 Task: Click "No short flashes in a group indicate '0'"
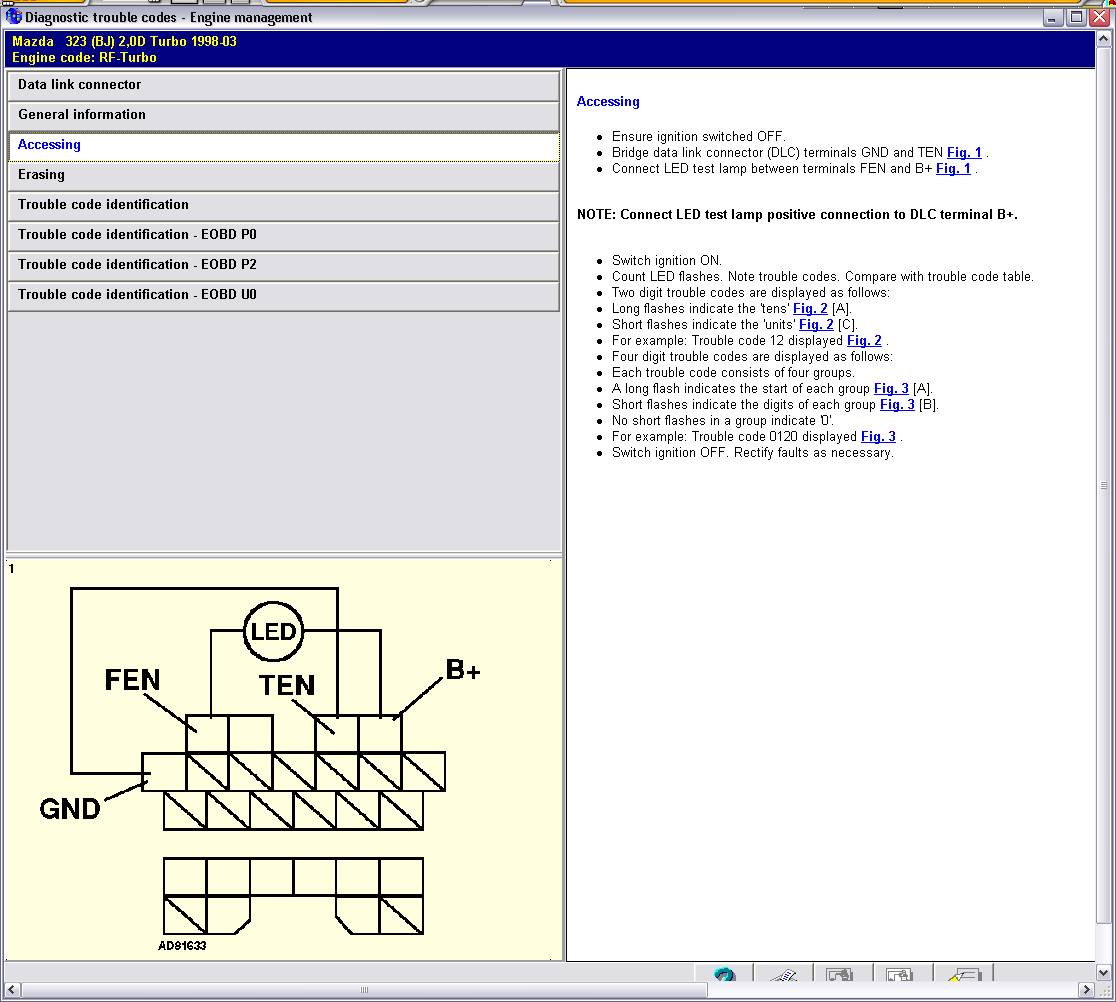pyautogui.click(x=722, y=421)
